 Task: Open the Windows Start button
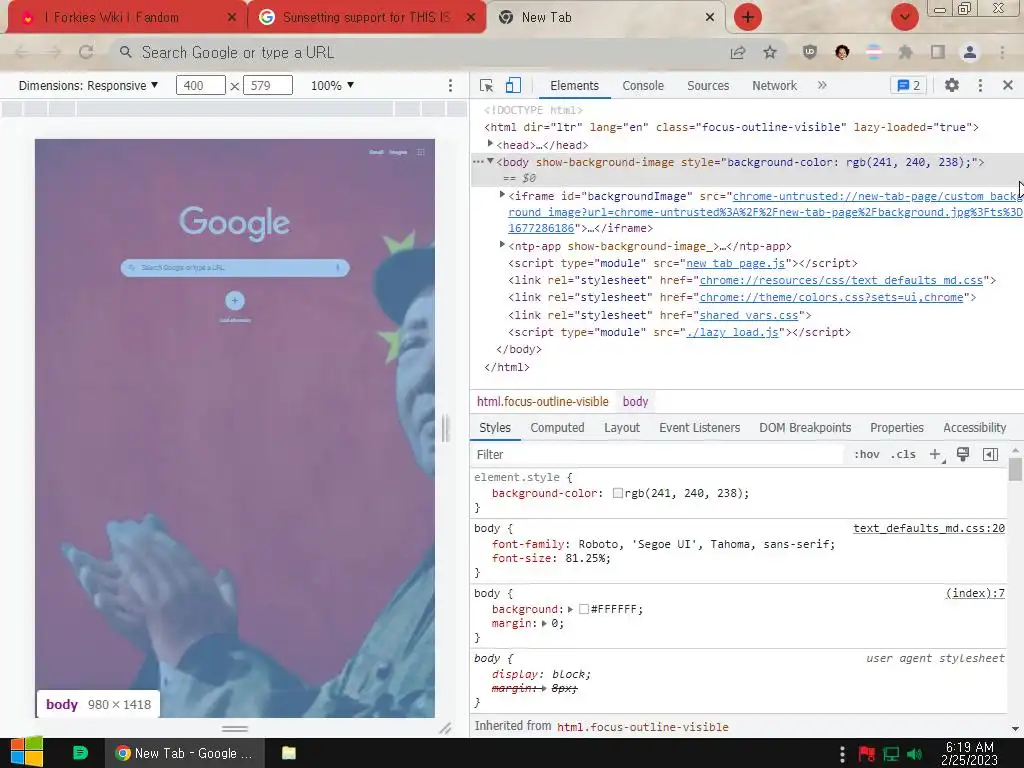tap(27, 753)
